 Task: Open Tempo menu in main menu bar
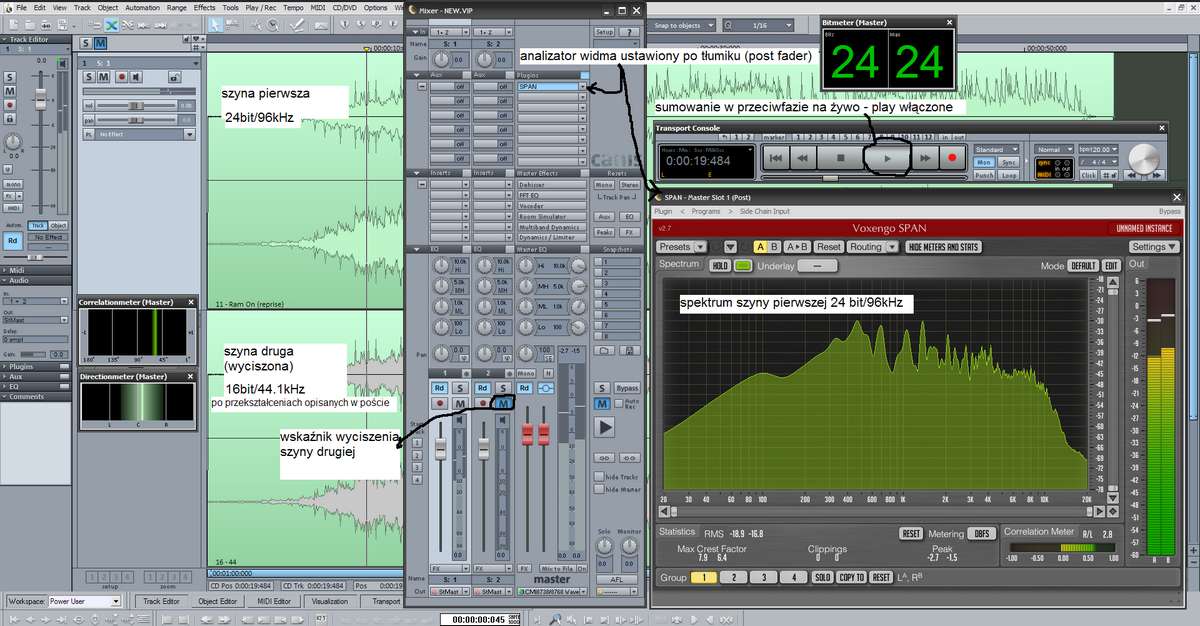tap(293, 7)
